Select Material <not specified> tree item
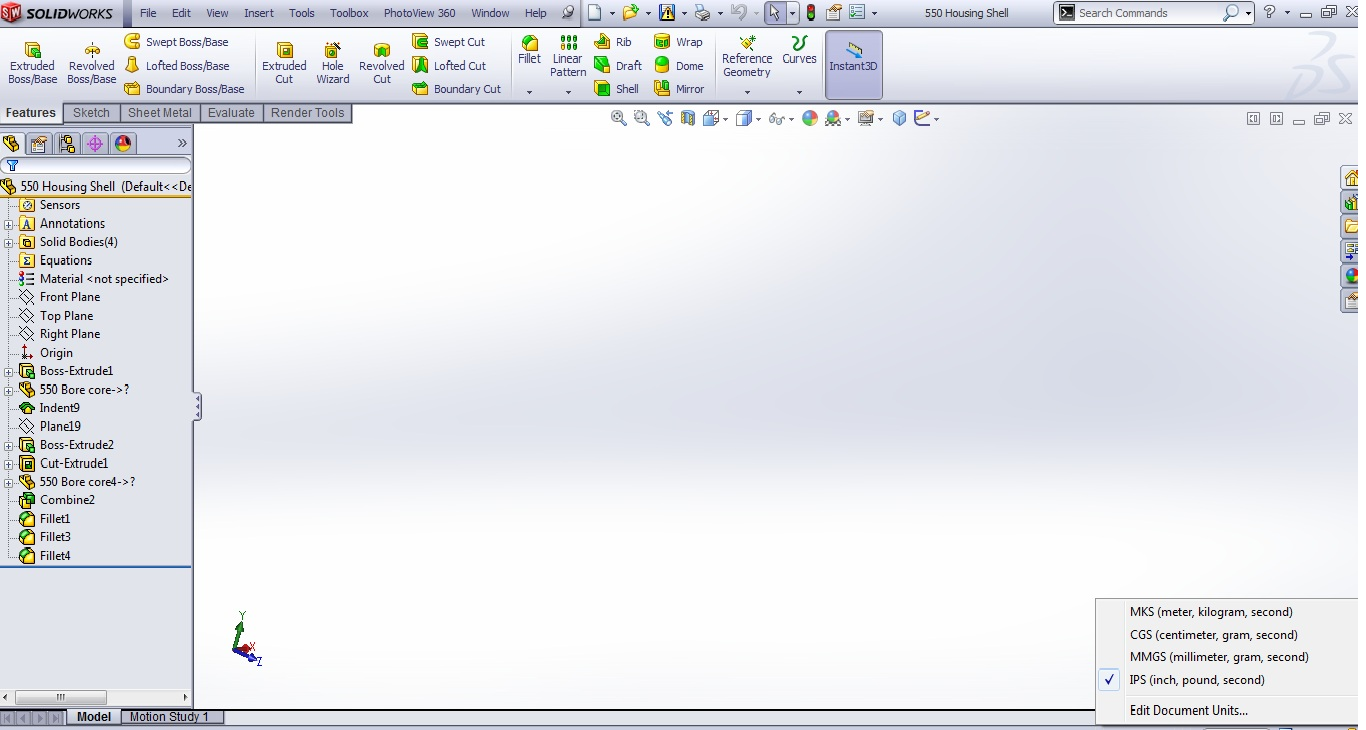Screen dimensions: 1366x730 coord(104,279)
